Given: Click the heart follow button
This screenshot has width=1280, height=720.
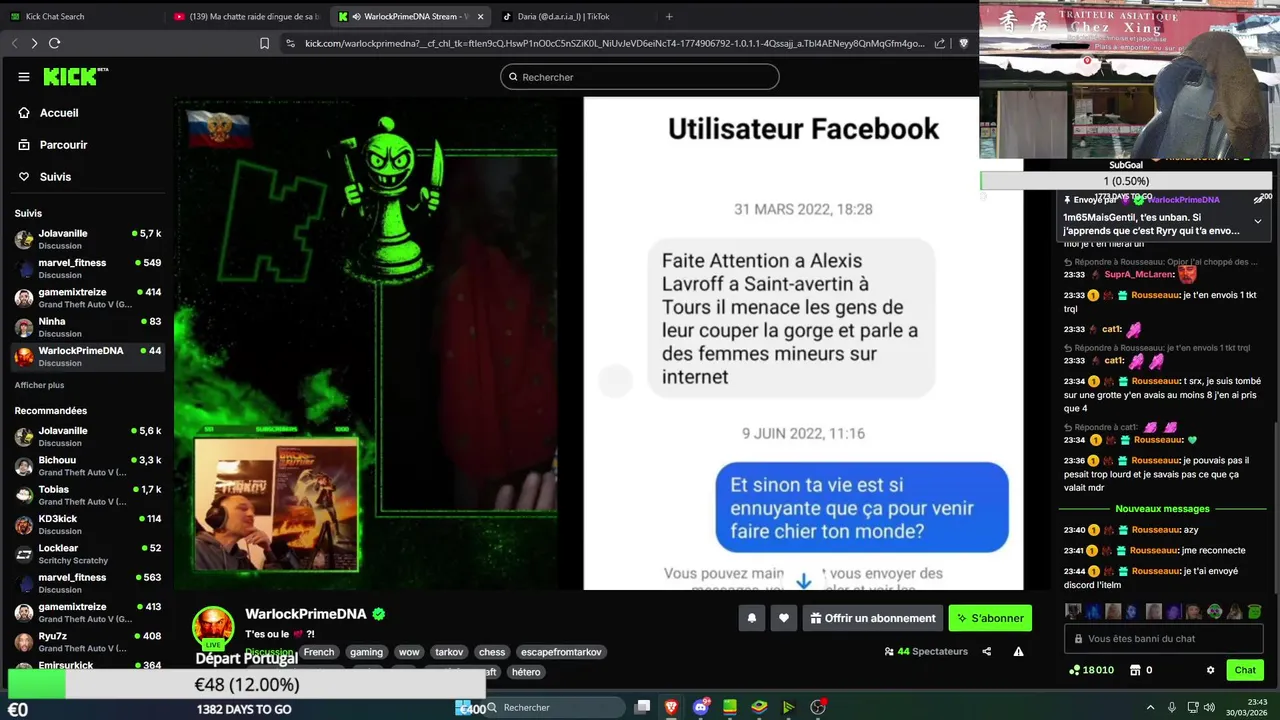Looking at the screenshot, I should coord(784,618).
